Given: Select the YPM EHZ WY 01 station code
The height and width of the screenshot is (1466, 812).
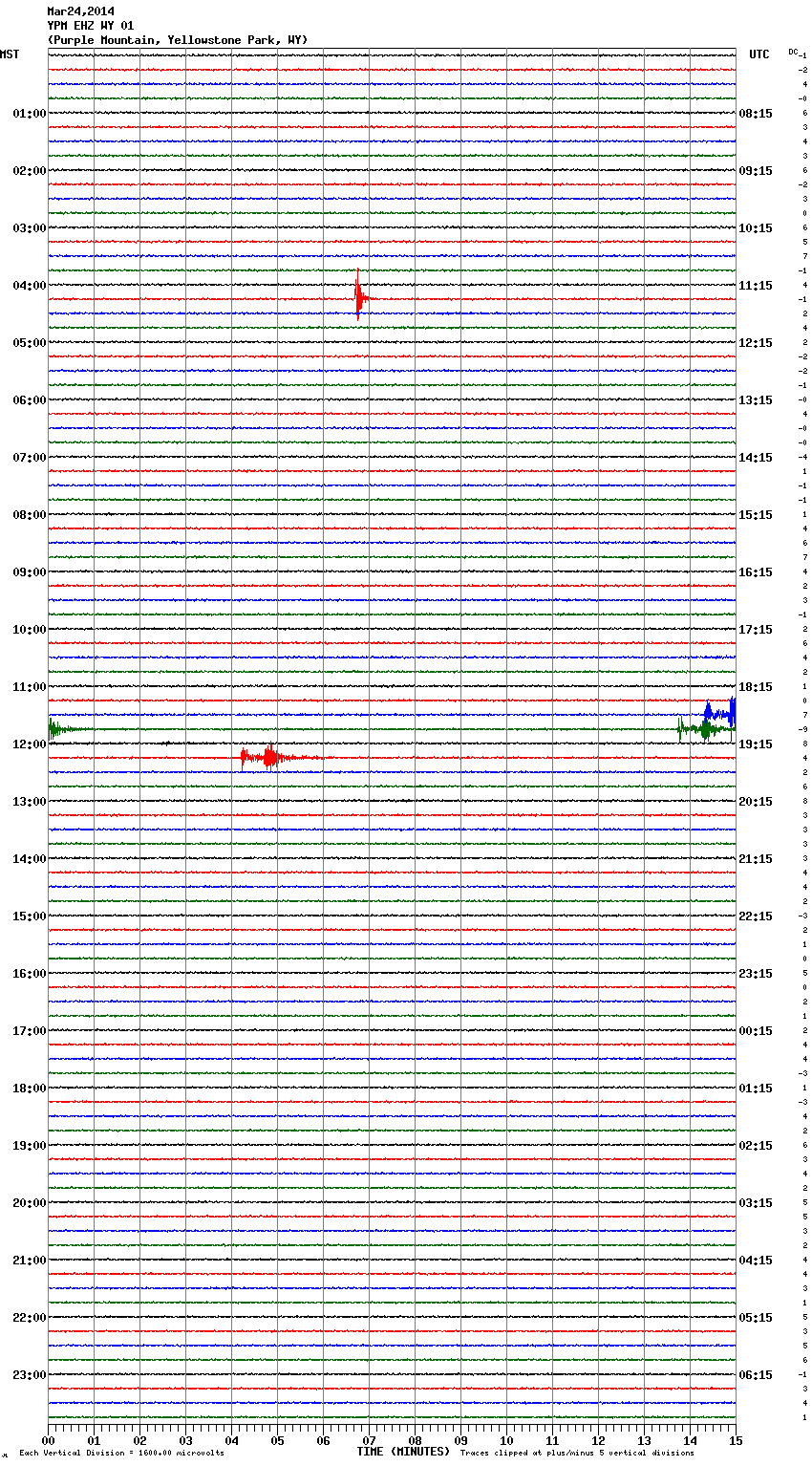Looking at the screenshot, I should click(x=91, y=26).
